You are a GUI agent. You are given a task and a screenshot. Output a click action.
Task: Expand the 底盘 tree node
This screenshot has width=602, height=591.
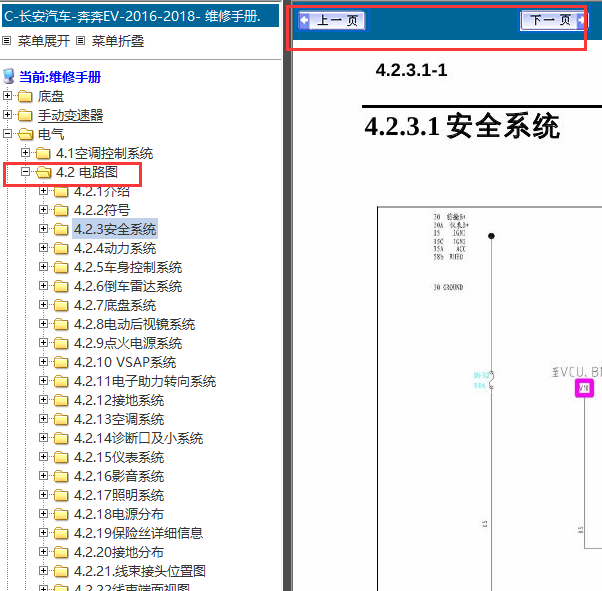(7, 95)
